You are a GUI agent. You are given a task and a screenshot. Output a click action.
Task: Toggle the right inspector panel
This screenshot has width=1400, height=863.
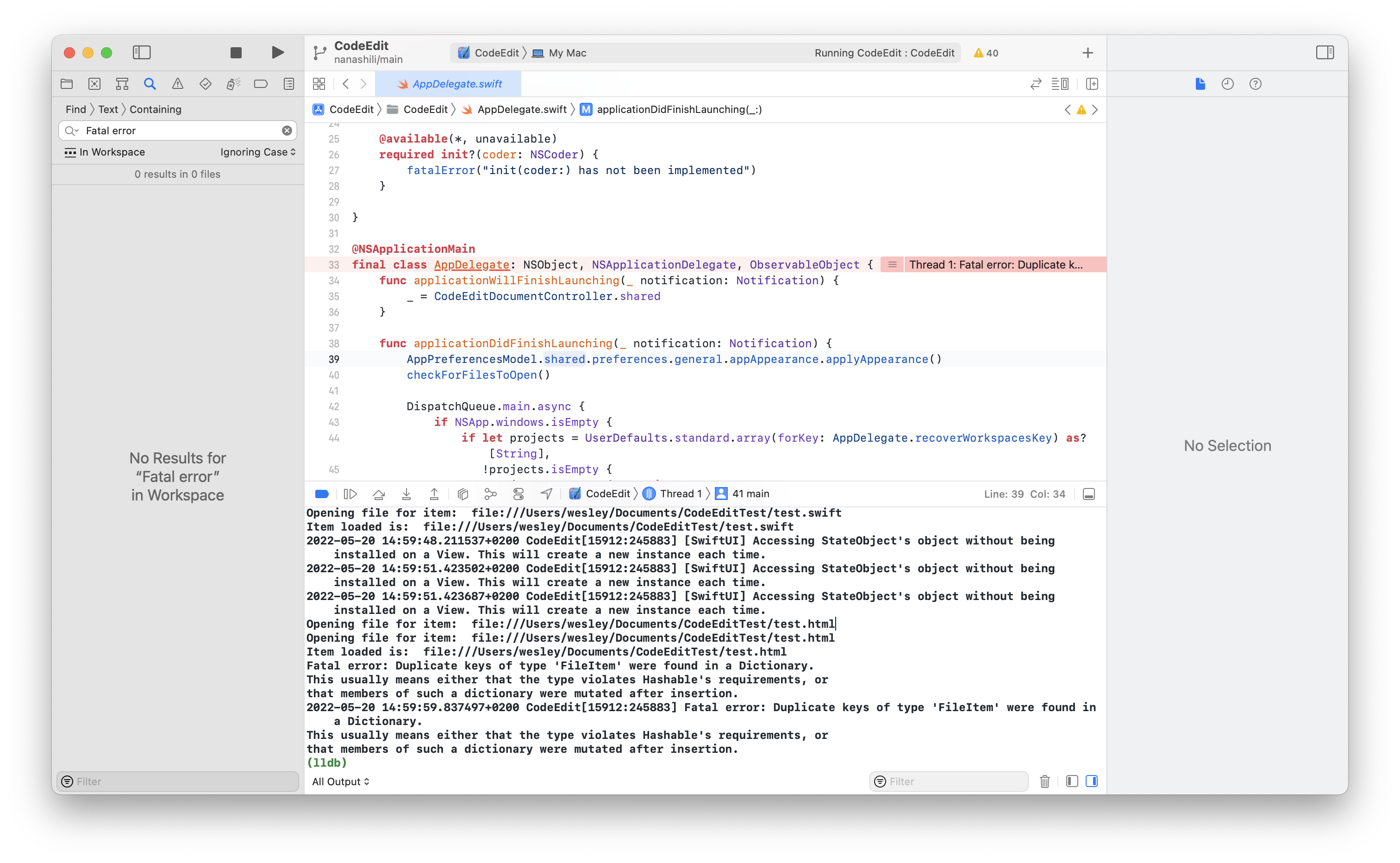pos(1325,52)
